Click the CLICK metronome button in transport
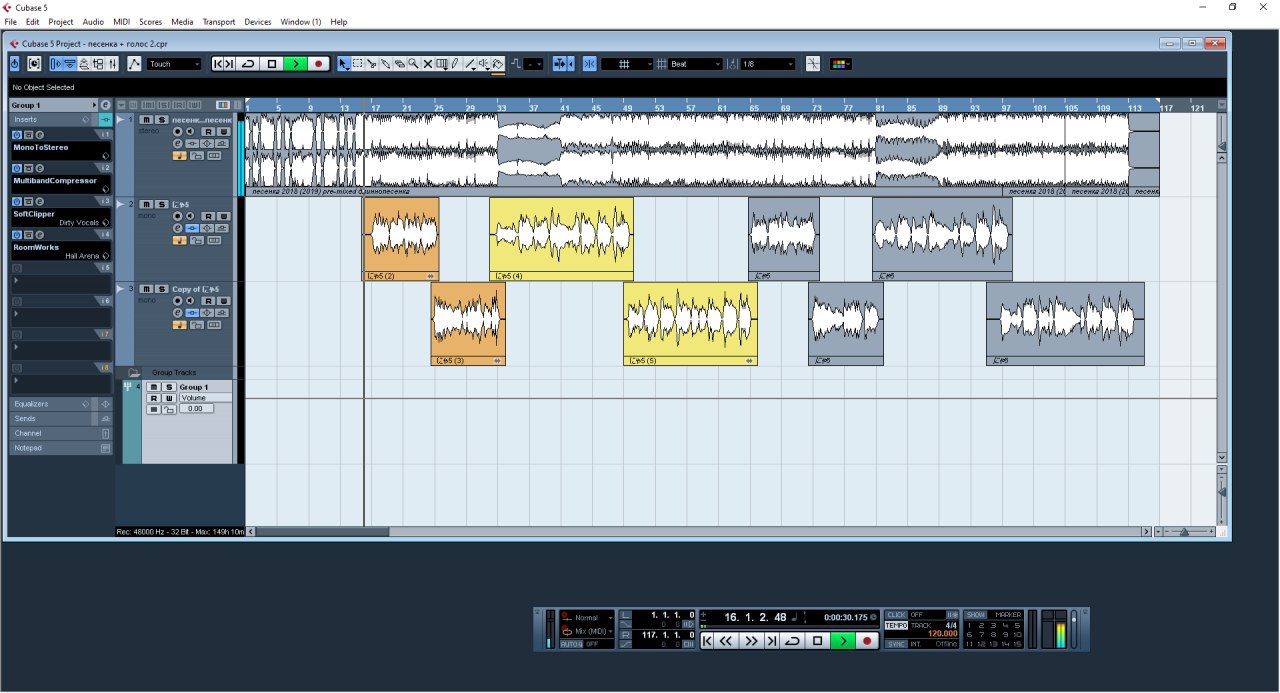The image size is (1280, 693). tap(896, 615)
